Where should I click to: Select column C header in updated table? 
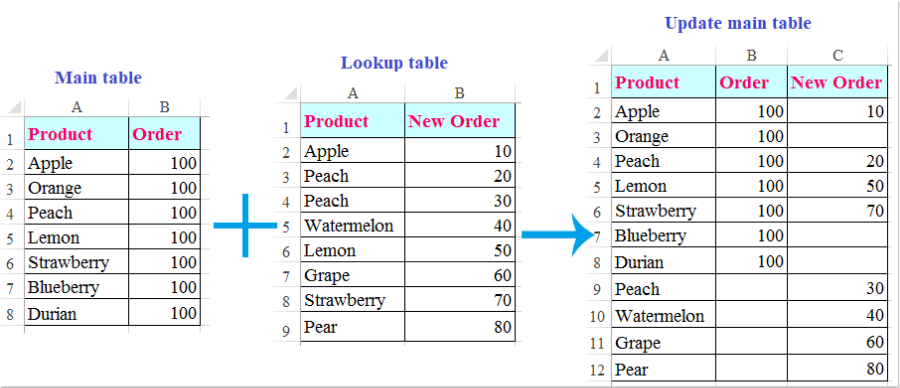tap(837, 55)
